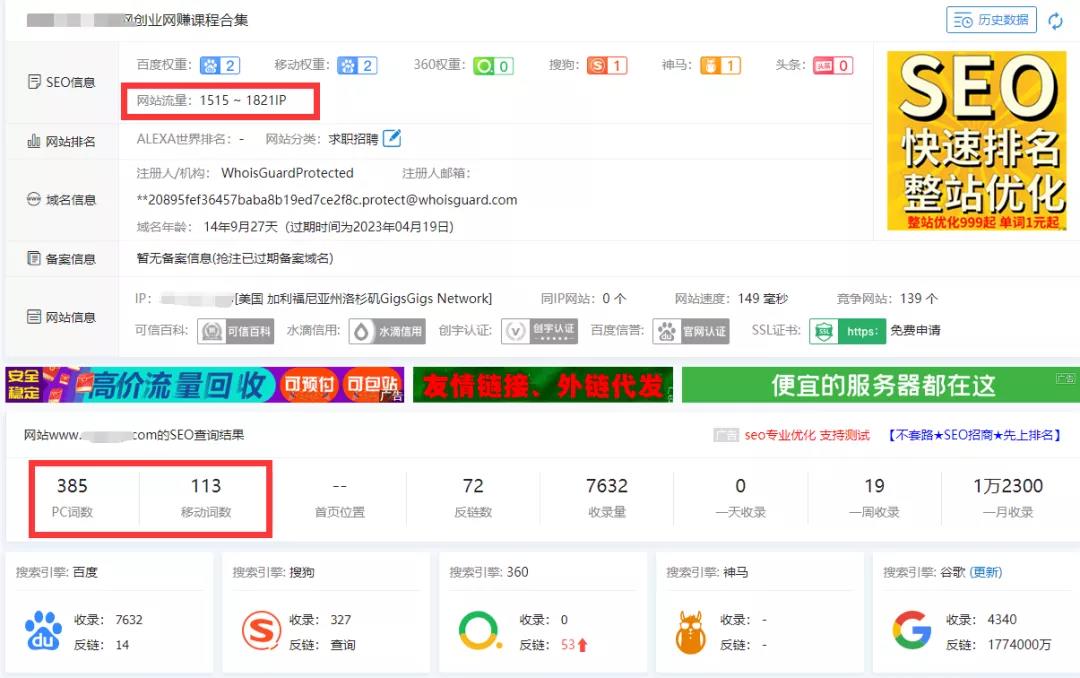This screenshot has height=678, width=1080.
Task: Click the 百度权重 paw badge
Action: pyautogui.click(x=220, y=66)
